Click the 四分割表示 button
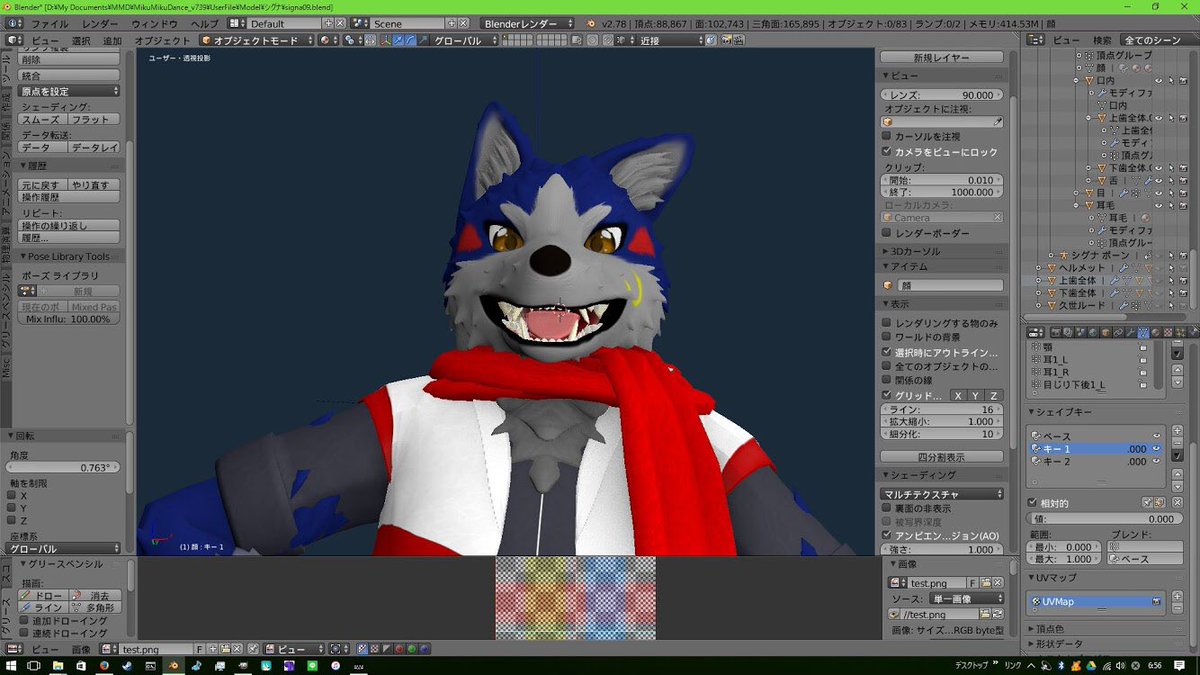The image size is (1200, 675). point(942,456)
